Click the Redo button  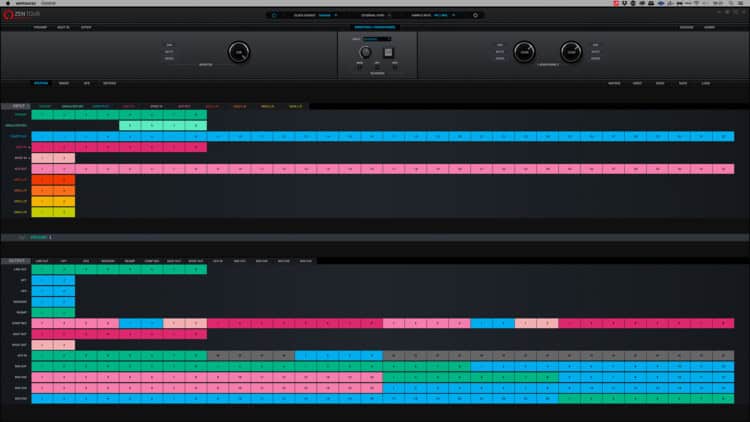tap(660, 83)
